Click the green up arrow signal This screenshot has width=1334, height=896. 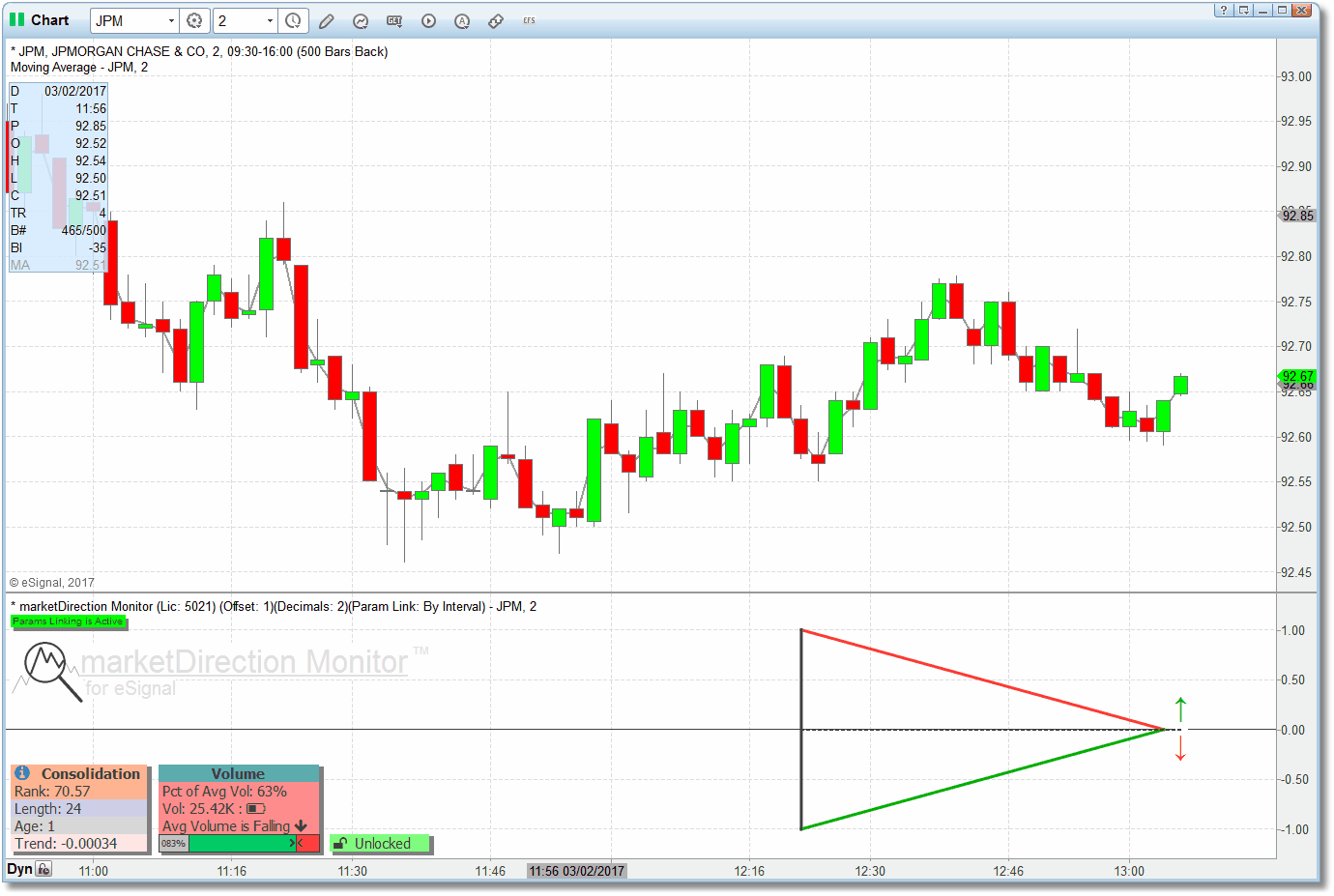(1180, 708)
